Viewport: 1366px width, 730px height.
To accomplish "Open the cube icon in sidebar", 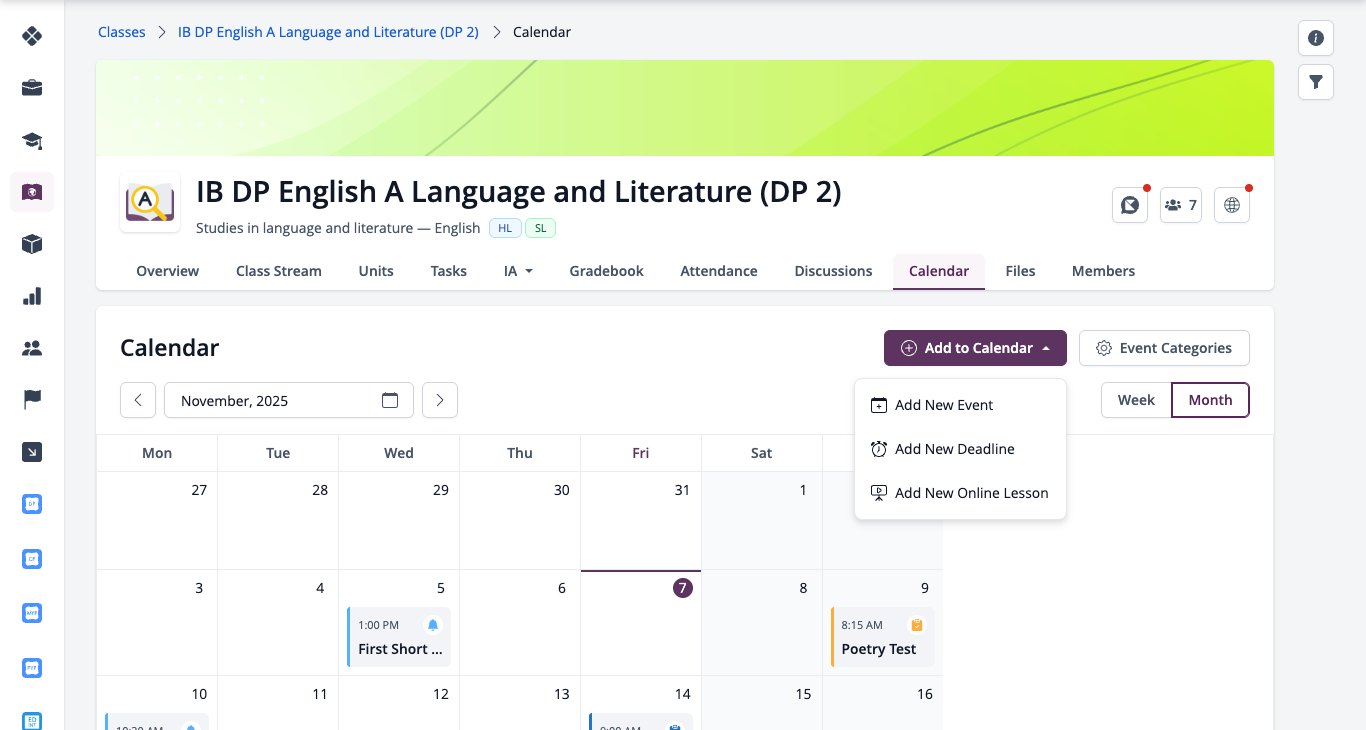I will (32, 244).
